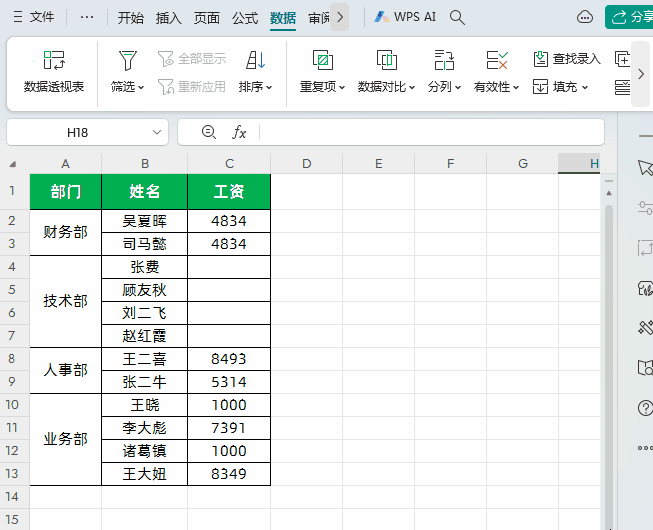
Task: Click 重新应用 reapply filter button
Action: [x=192, y=87]
